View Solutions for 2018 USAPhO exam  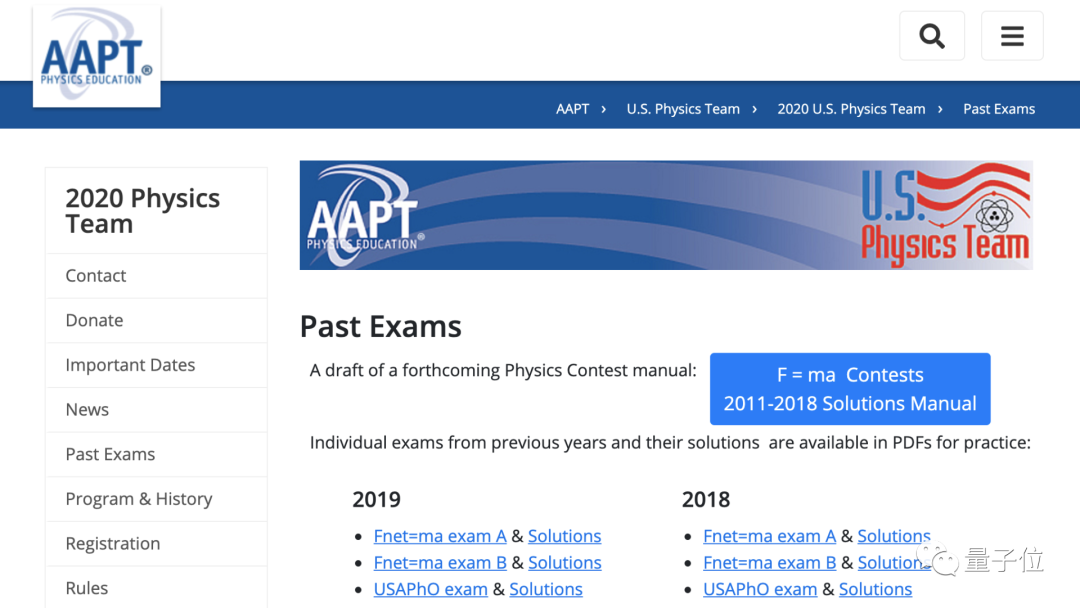pyautogui.click(x=875, y=590)
